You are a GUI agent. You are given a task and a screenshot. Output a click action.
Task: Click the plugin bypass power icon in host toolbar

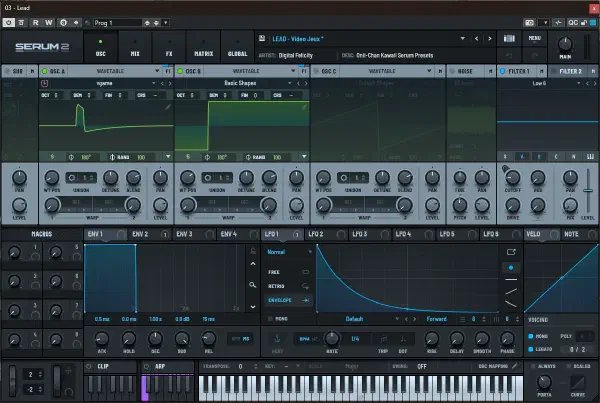[8, 23]
